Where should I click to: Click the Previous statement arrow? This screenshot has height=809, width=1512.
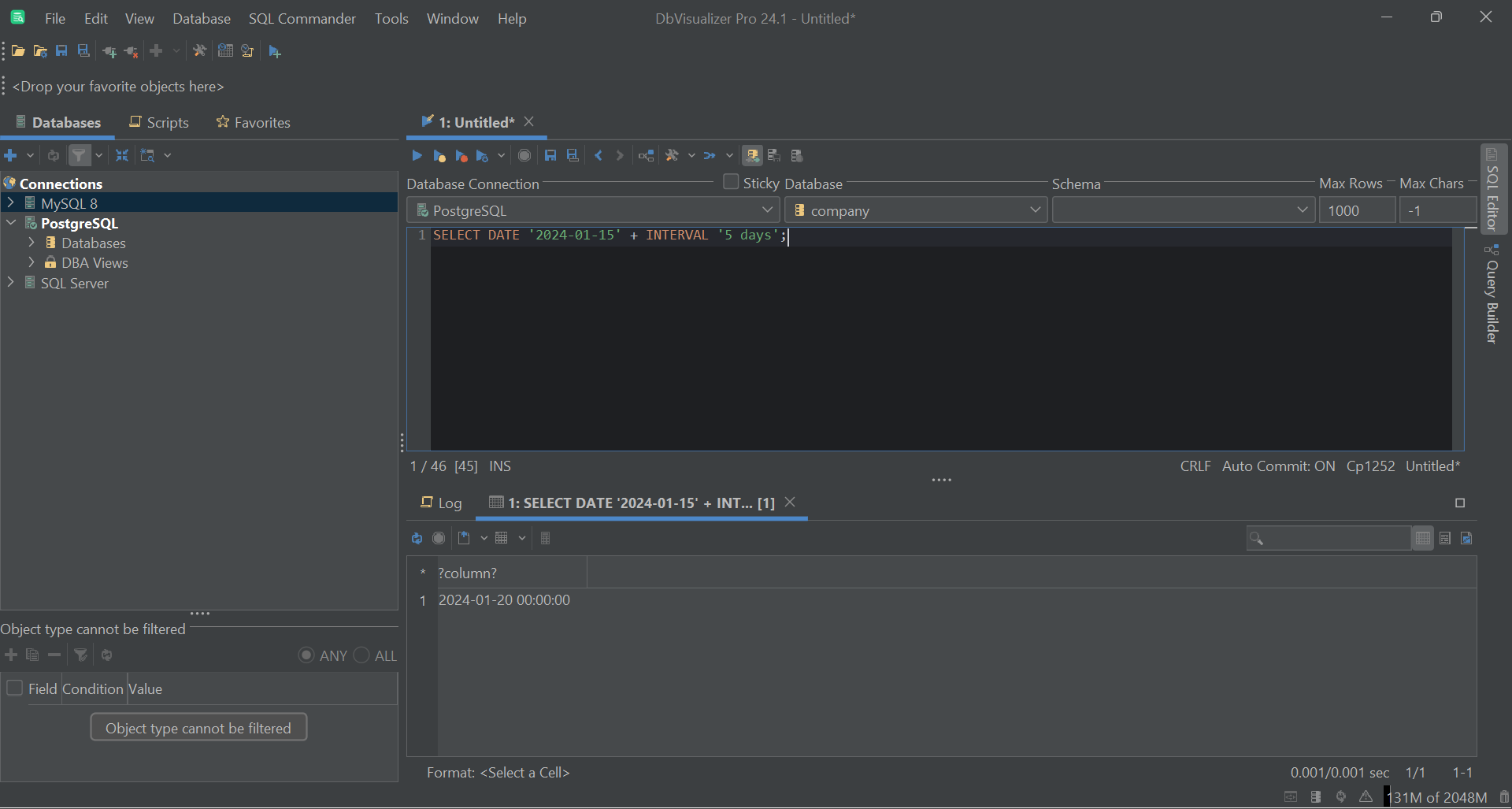click(599, 155)
